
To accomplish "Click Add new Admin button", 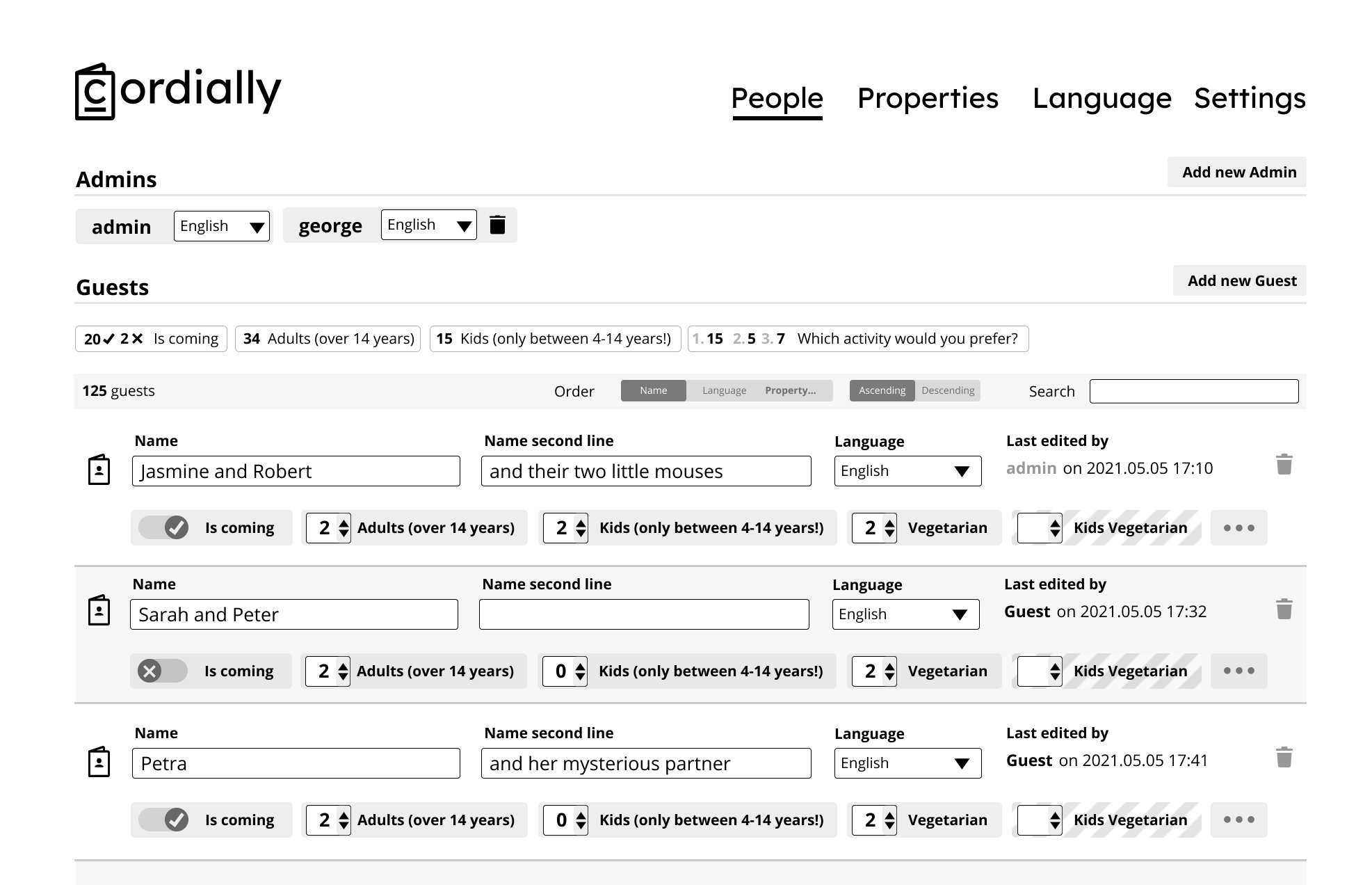I will (x=1237, y=172).
